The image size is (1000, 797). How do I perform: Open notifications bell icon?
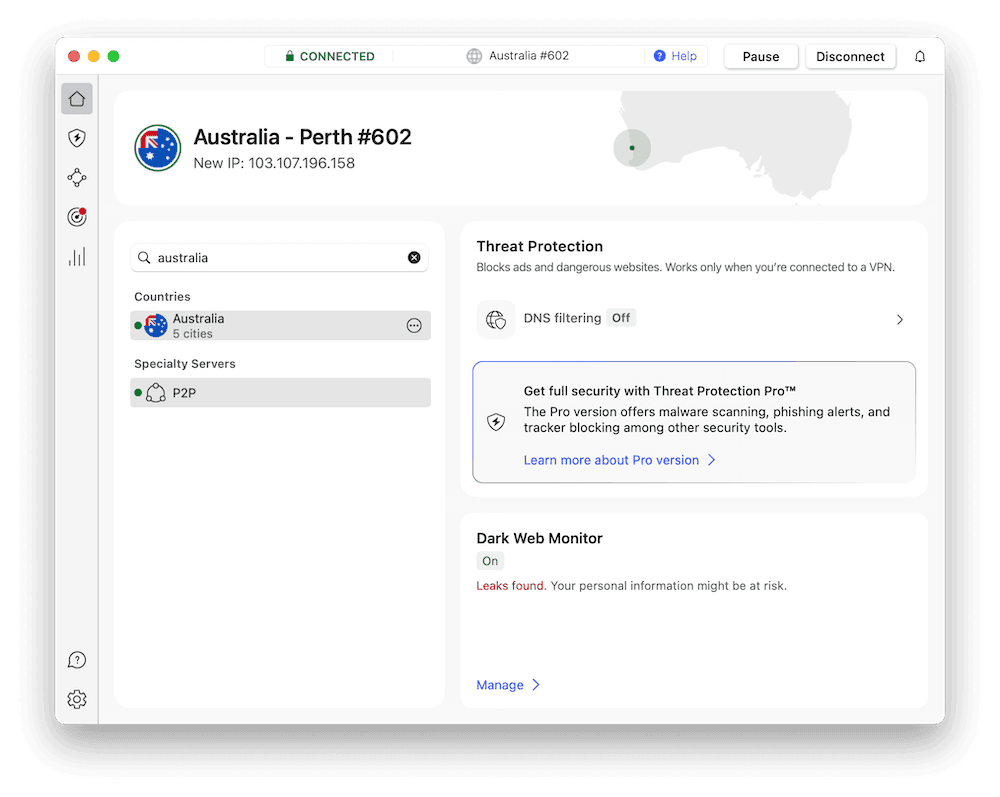920,56
